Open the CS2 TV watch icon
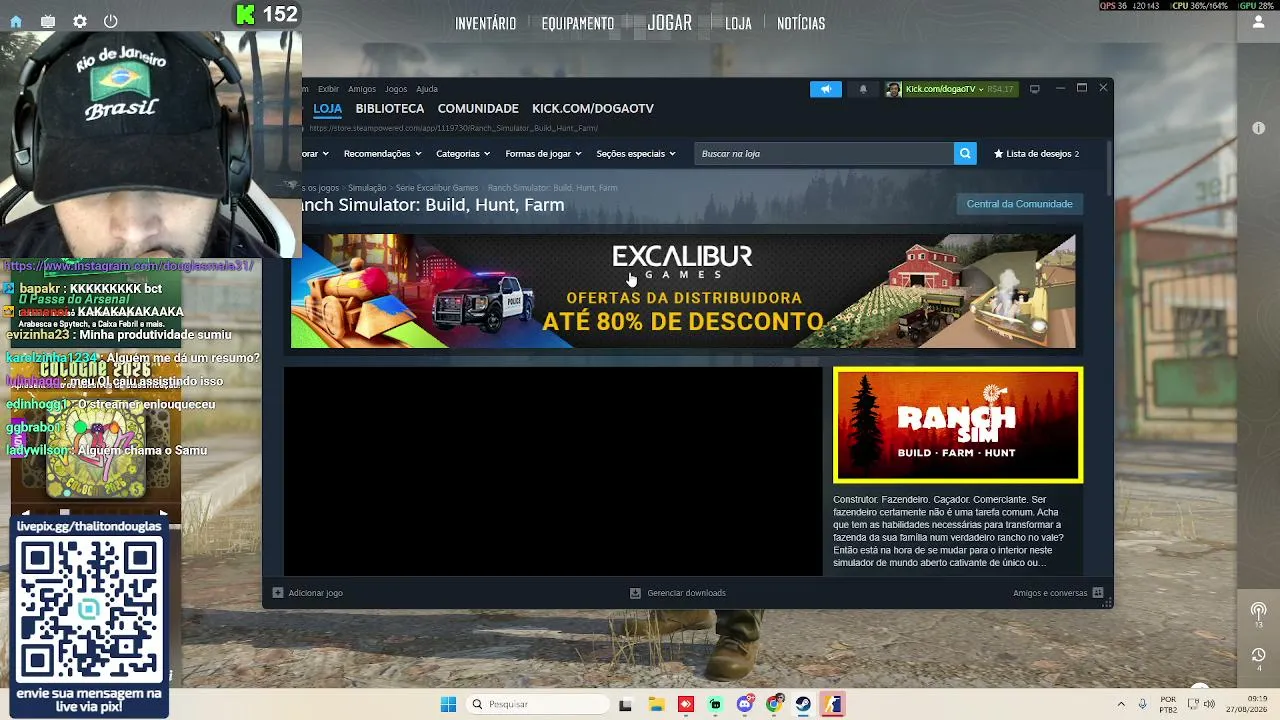 click(x=48, y=21)
